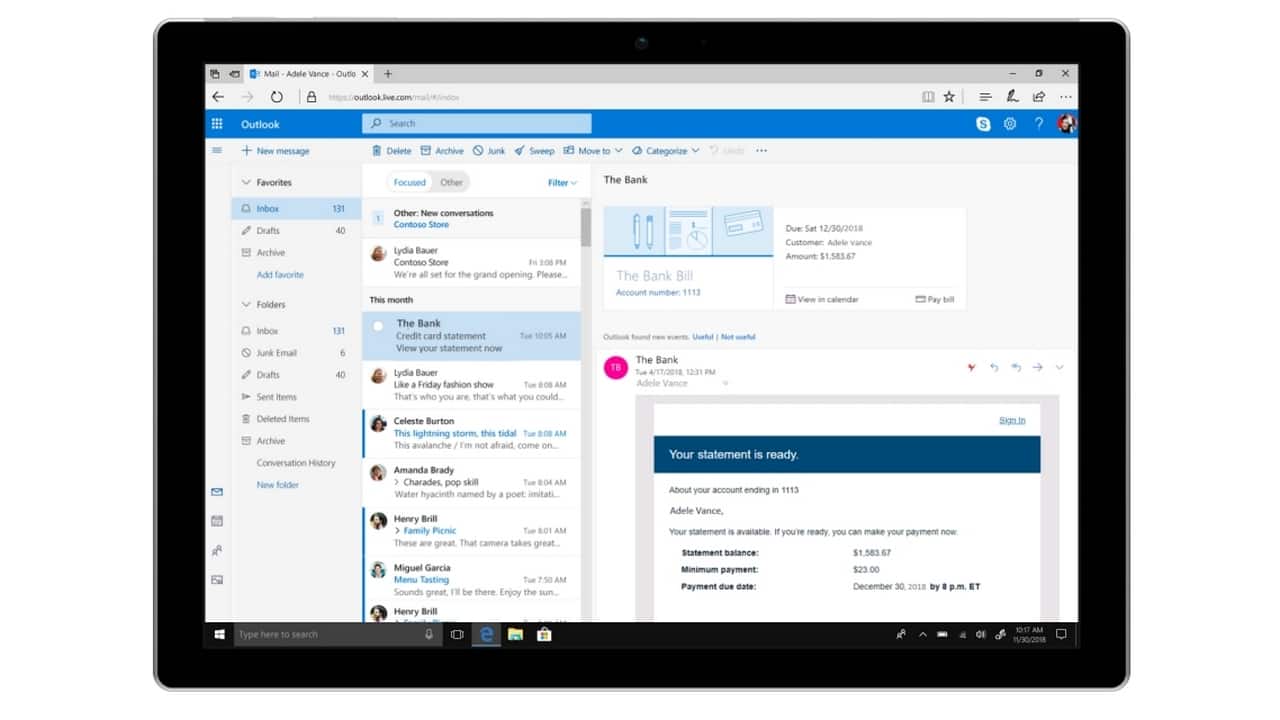Toggle read status circle on The Bank email

[x=377, y=325]
